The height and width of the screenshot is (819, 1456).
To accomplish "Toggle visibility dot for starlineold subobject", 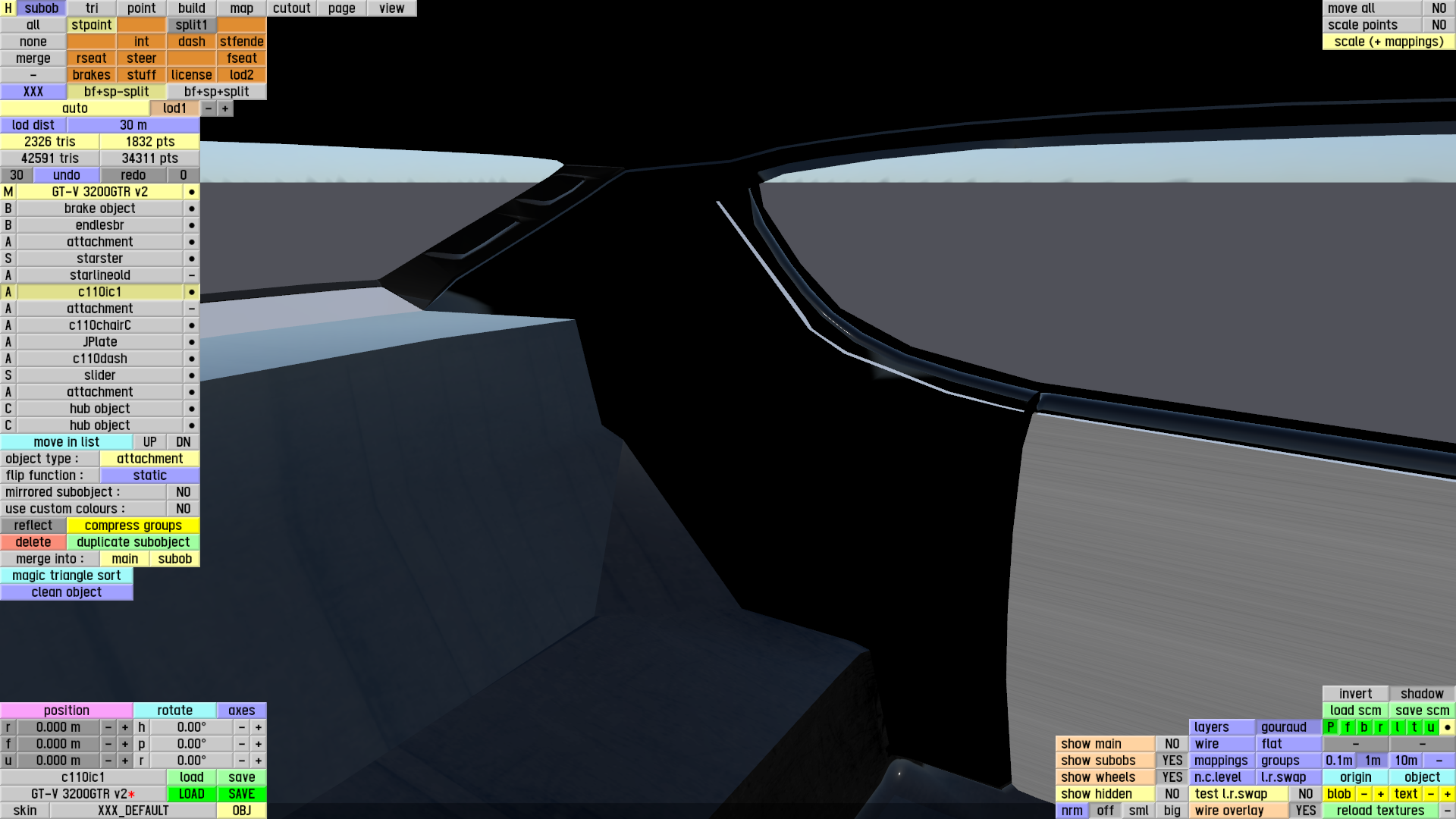I will [x=192, y=275].
